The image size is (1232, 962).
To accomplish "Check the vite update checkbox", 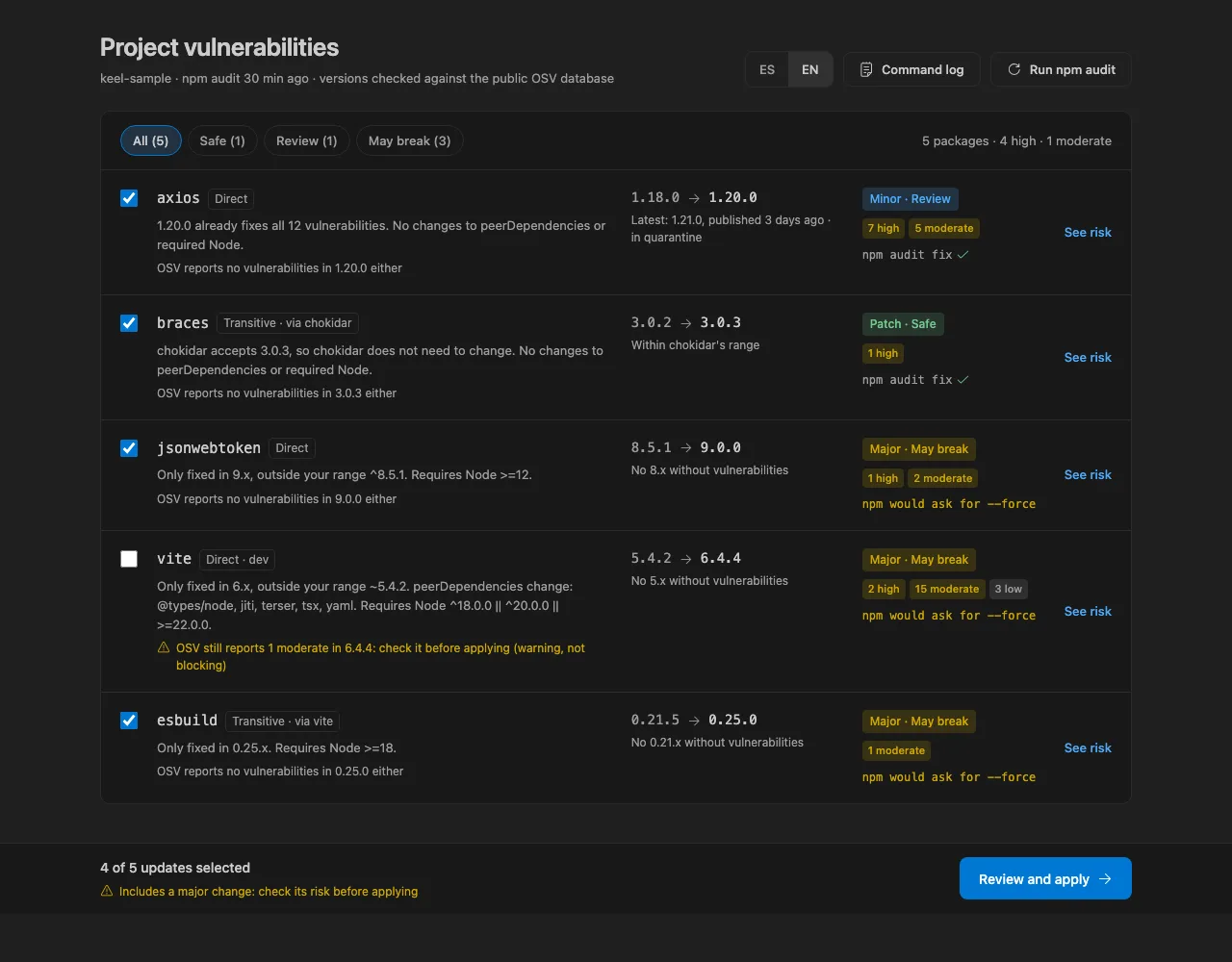I will click(129, 559).
